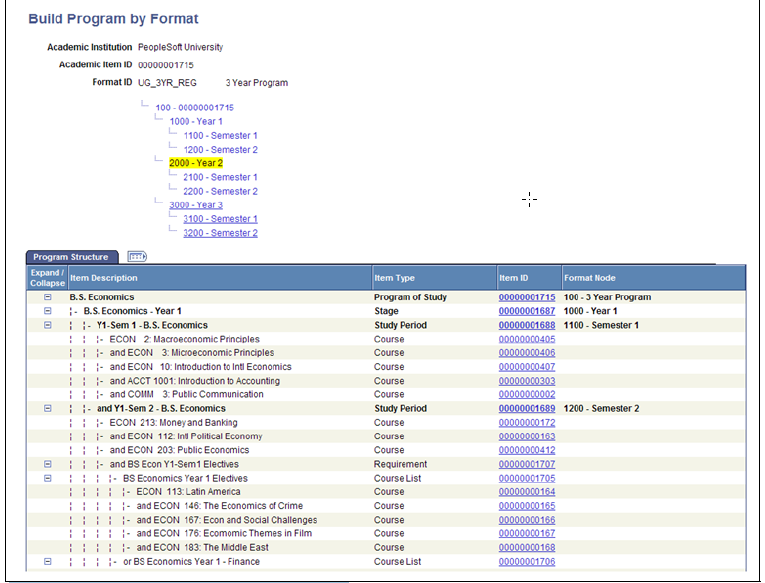
Task: Collapse the B.S. Economics - Year 1 row
Action: tap(47, 311)
